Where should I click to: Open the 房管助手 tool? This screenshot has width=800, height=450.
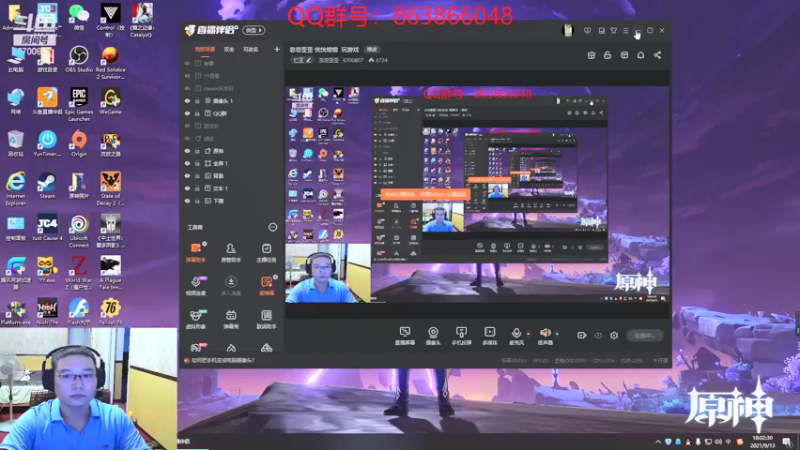tap(231, 252)
